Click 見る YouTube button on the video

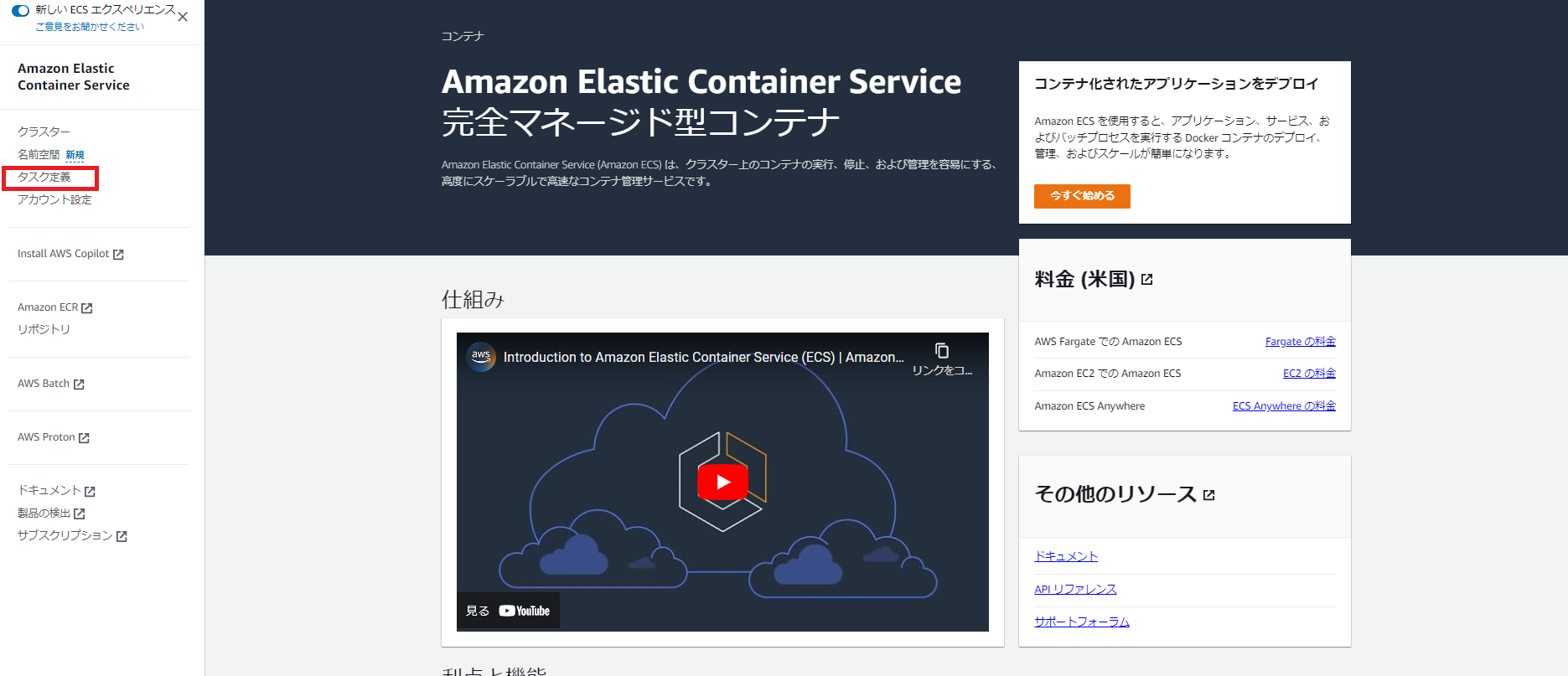[508, 611]
